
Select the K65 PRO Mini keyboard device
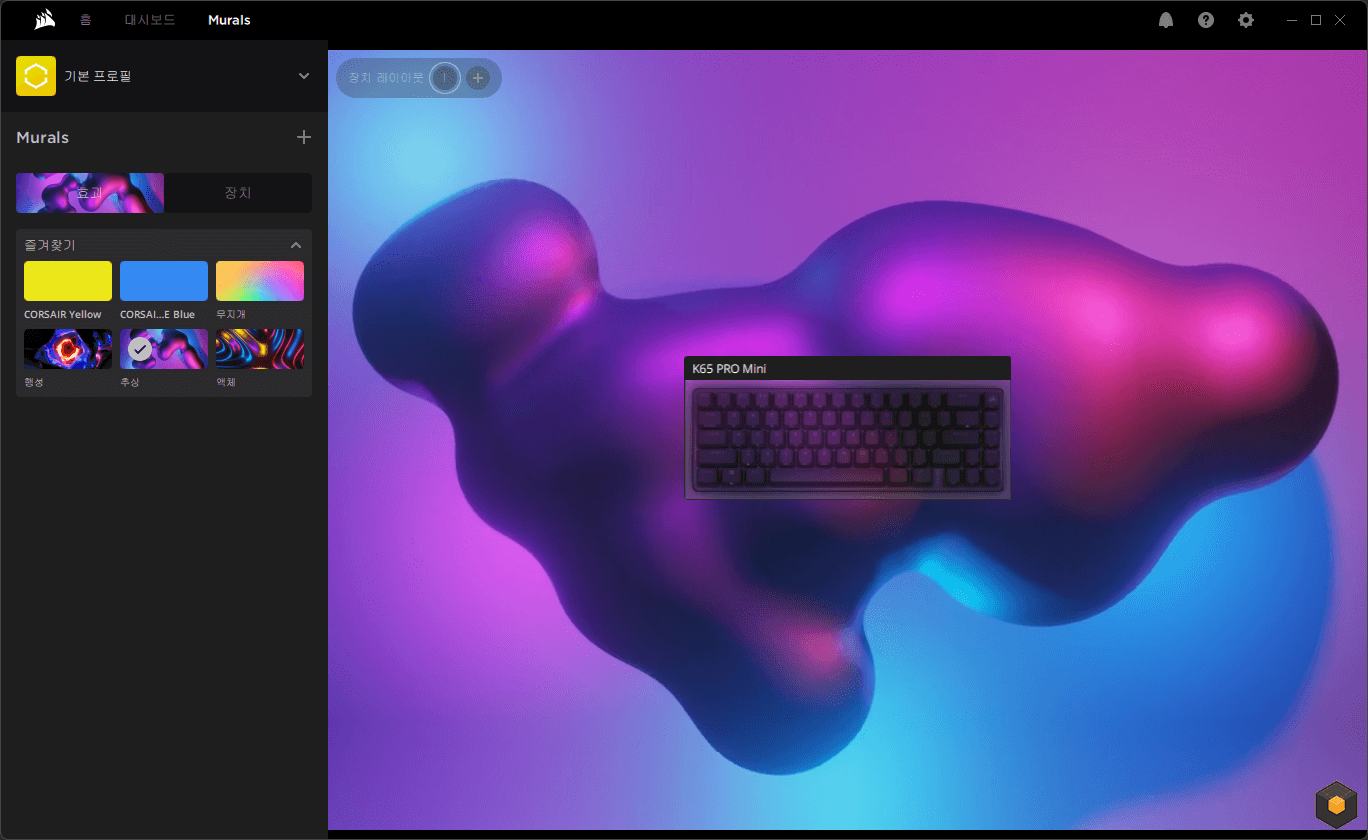(847, 428)
